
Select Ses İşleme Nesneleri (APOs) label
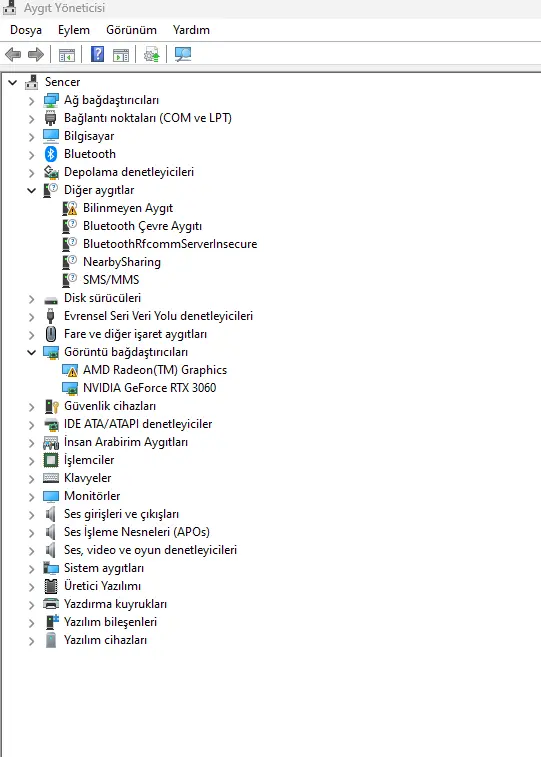tap(137, 532)
